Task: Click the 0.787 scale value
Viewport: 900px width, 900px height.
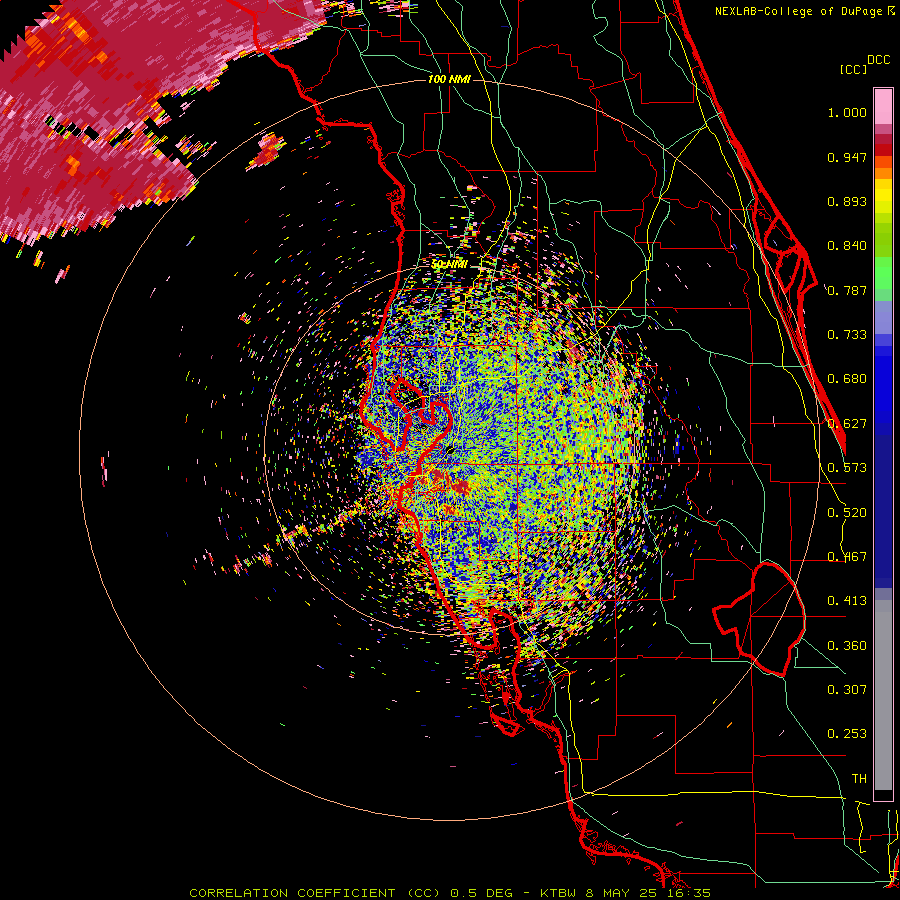Action: (x=847, y=290)
